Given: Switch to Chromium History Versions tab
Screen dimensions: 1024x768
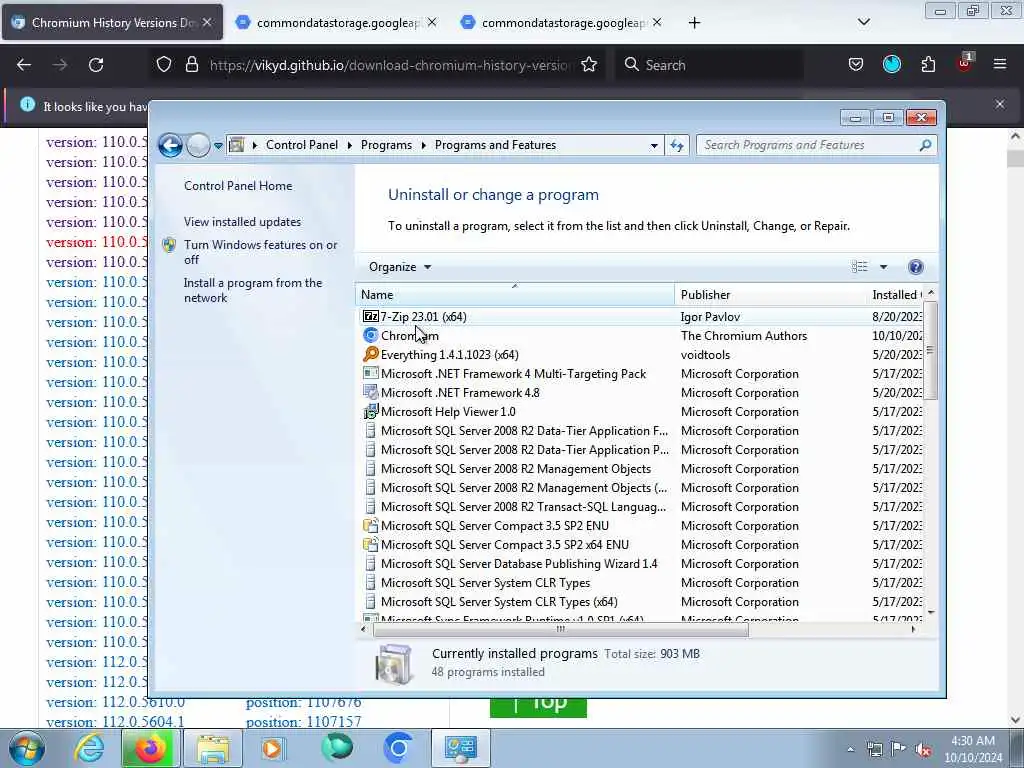Looking at the screenshot, I should (x=112, y=23).
